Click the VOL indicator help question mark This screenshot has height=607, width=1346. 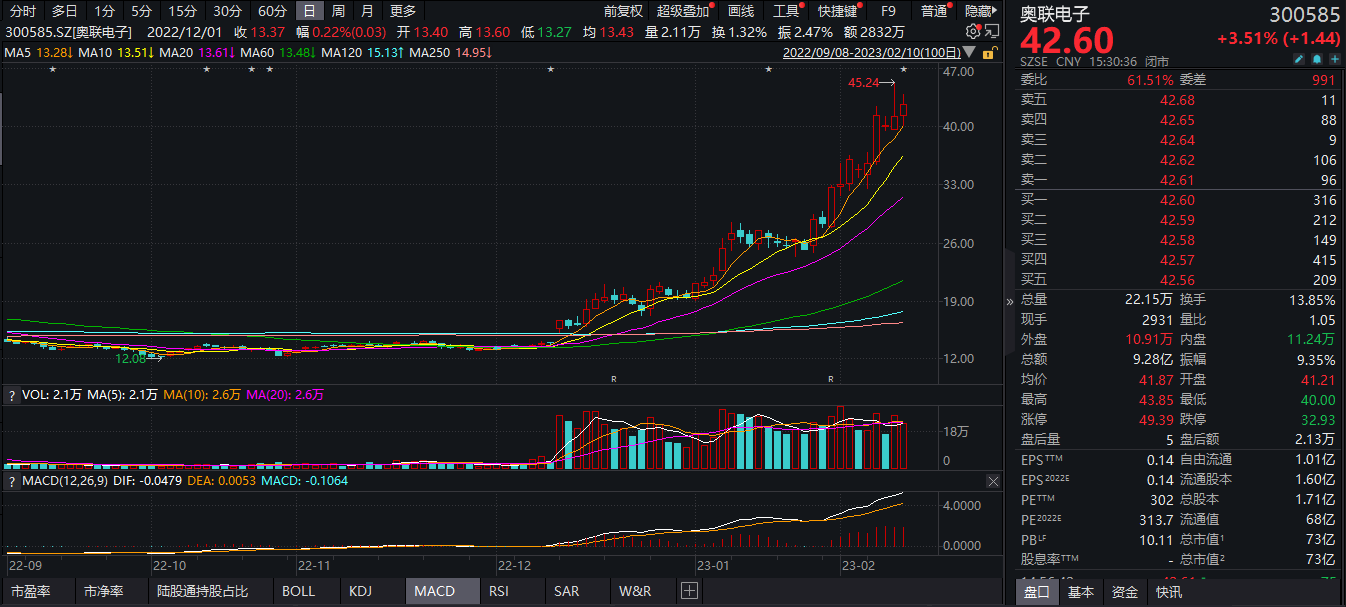pyautogui.click(x=11, y=395)
